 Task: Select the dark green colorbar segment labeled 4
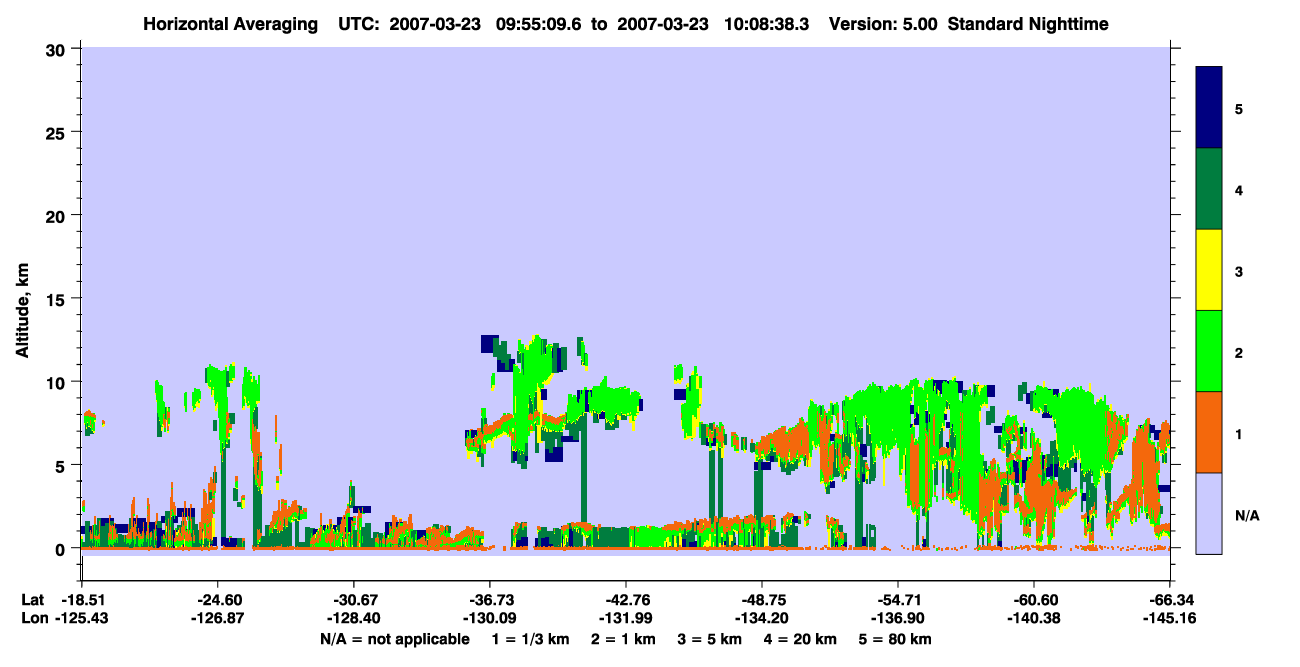coord(1209,189)
